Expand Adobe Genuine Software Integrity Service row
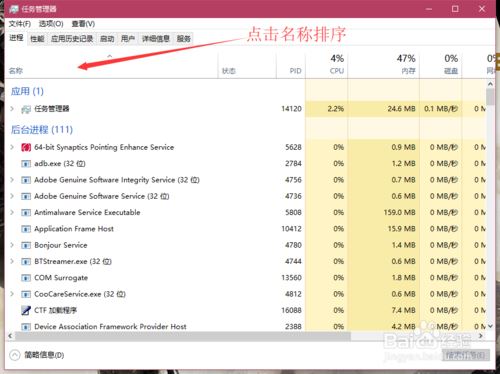This screenshot has width=500, height=374. click(12, 180)
